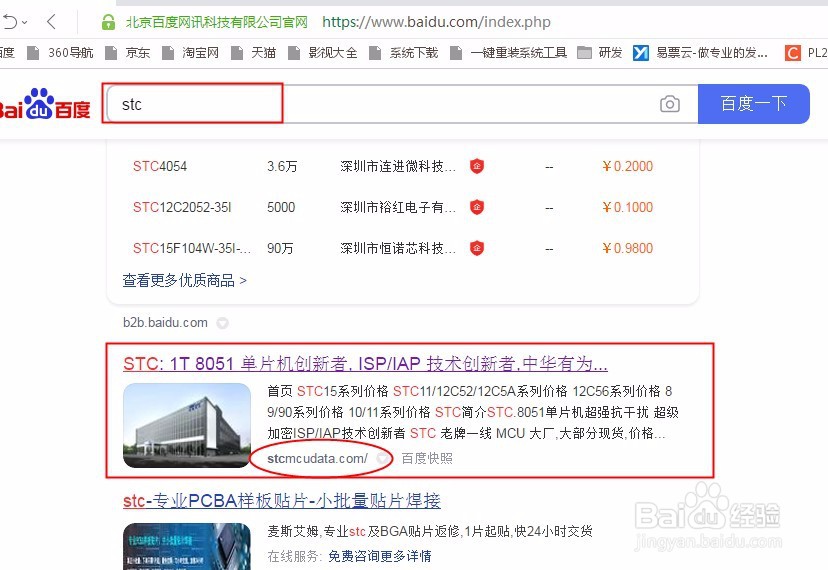Click the b2b.baidu.com source label
The image size is (828, 570).
pos(165,323)
